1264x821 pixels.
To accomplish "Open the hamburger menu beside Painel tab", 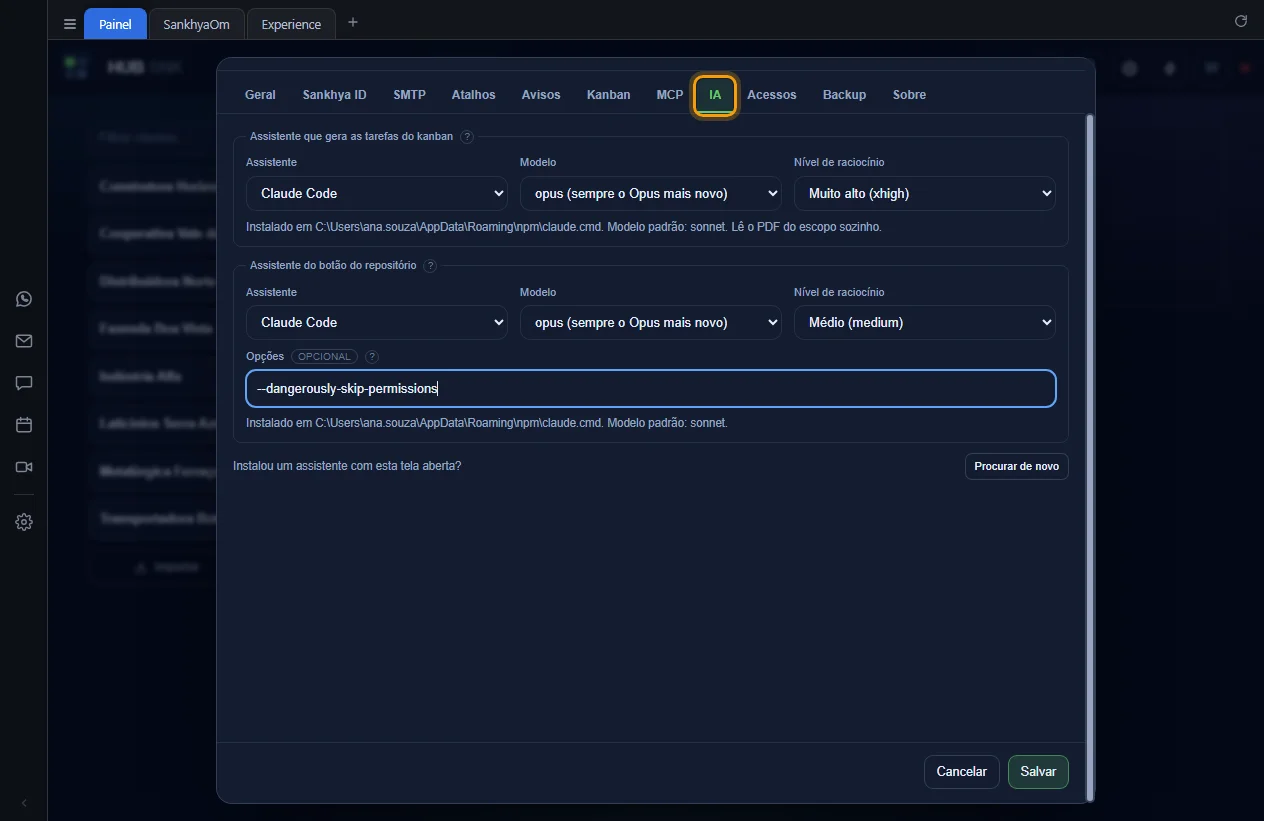I will coord(70,24).
